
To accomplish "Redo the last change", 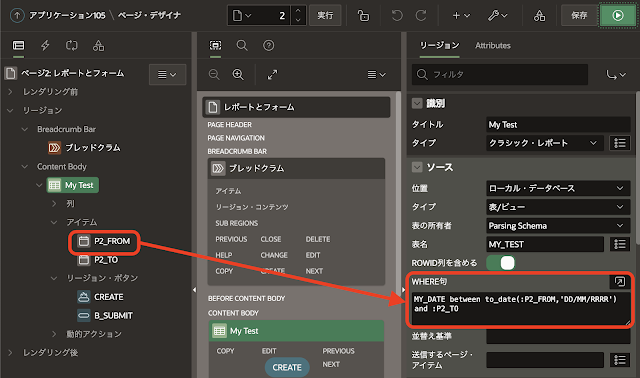I will coord(421,16).
